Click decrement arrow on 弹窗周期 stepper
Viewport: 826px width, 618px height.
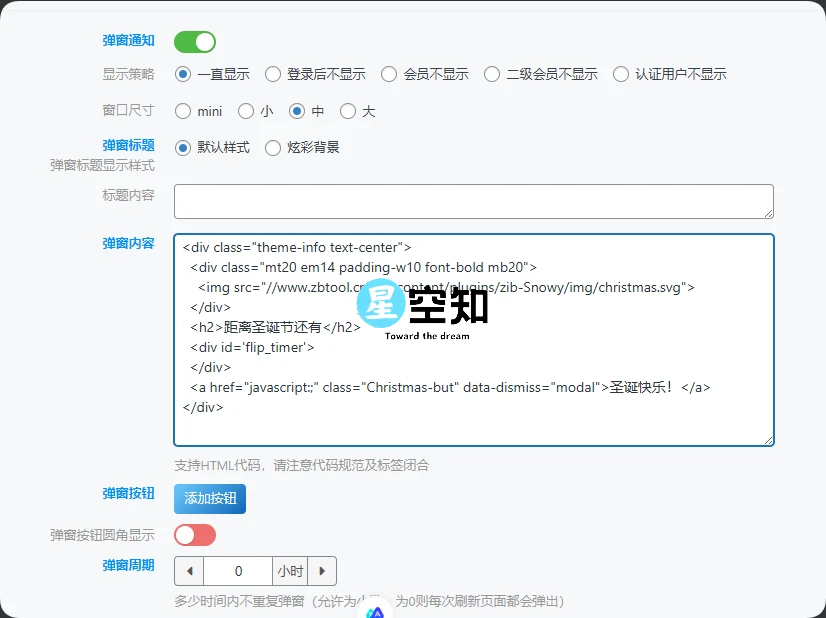click(189, 570)
